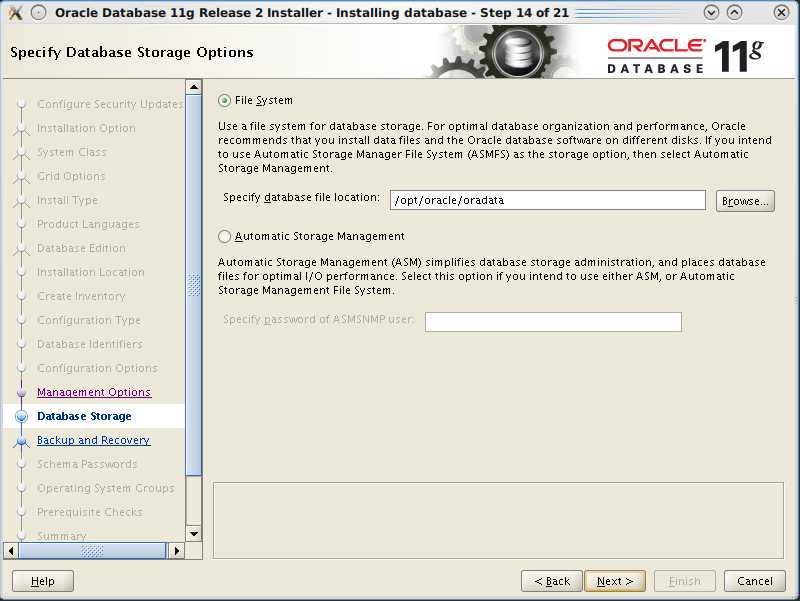Click sidebar horizontal scroll right arrow
800x601 pixels.
[x=177, y=550]
